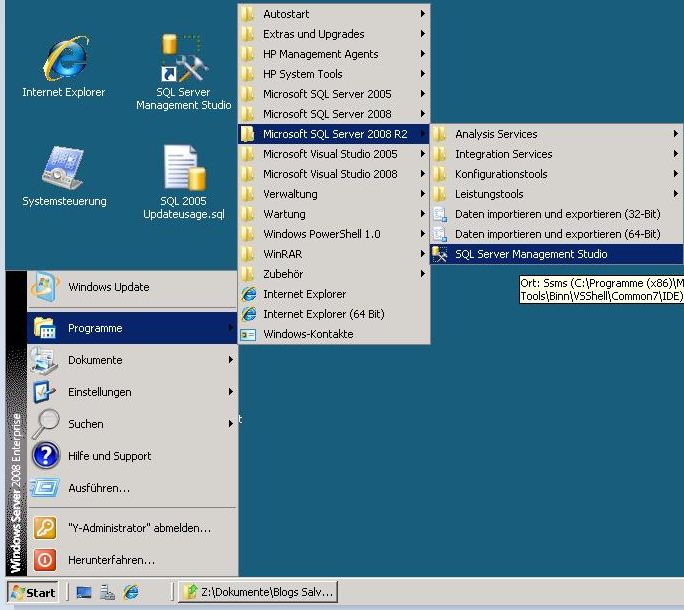The width and height of the screenshot is (684, 610).
Task: Select Daten importieren und exportieren (32-Bit) label
Action: [x=557, y=214]
